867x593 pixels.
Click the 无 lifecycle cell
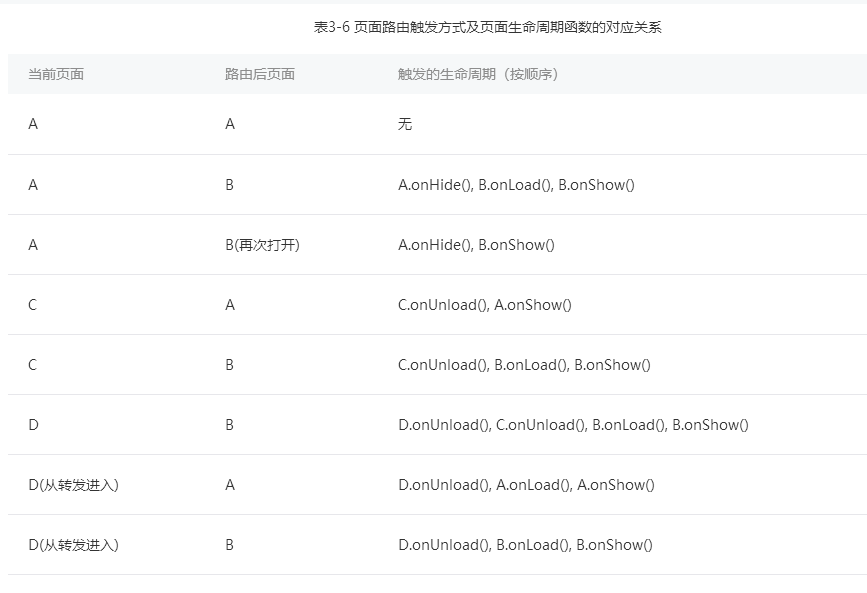click(405, 124)
